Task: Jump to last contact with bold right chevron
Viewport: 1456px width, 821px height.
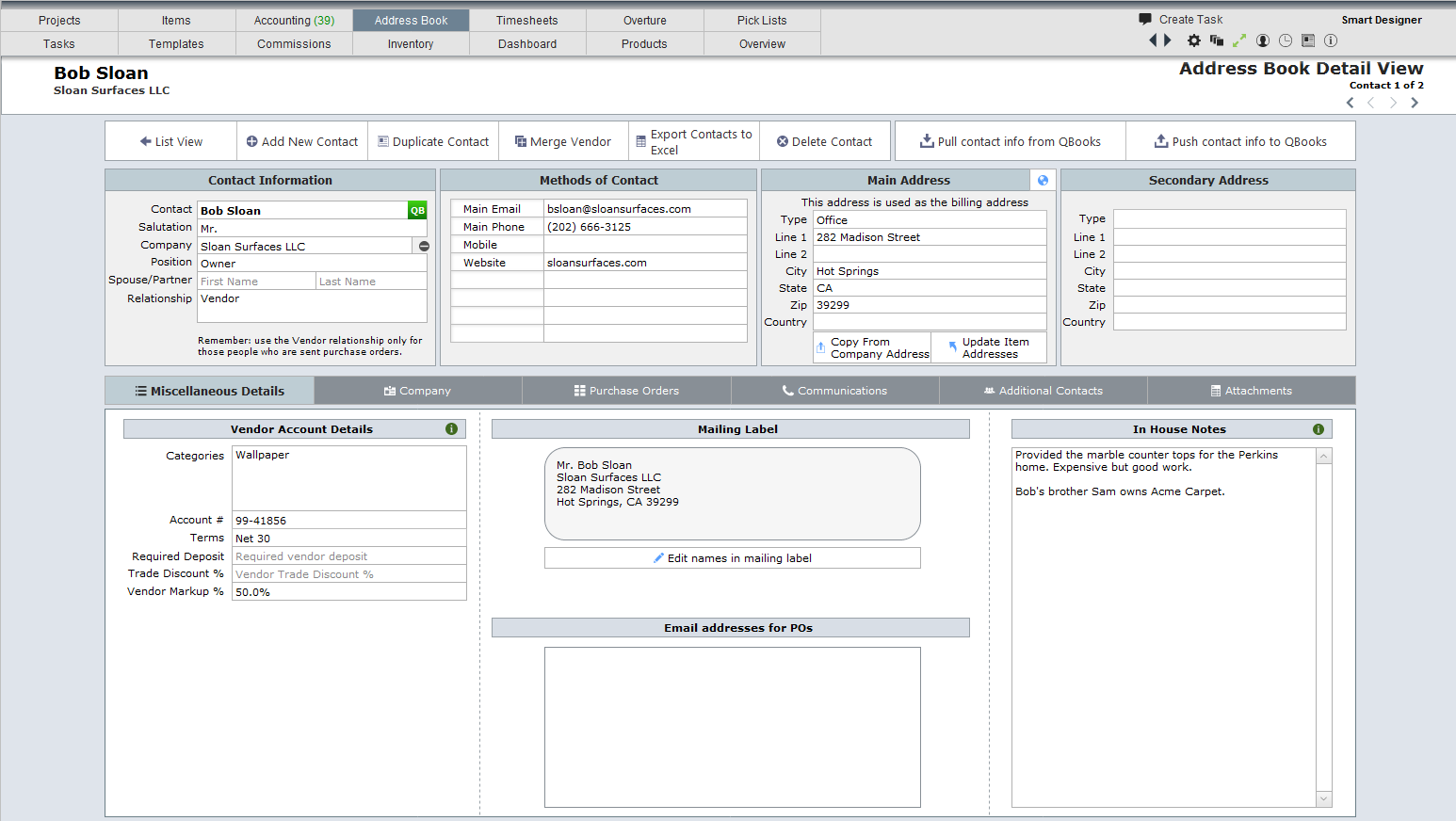Action: [x=1415, y=103]
